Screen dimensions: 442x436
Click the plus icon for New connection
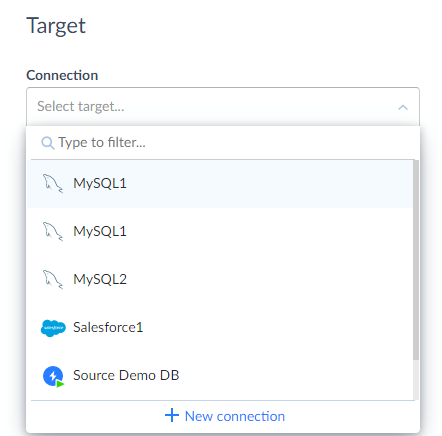click(172, 415)
